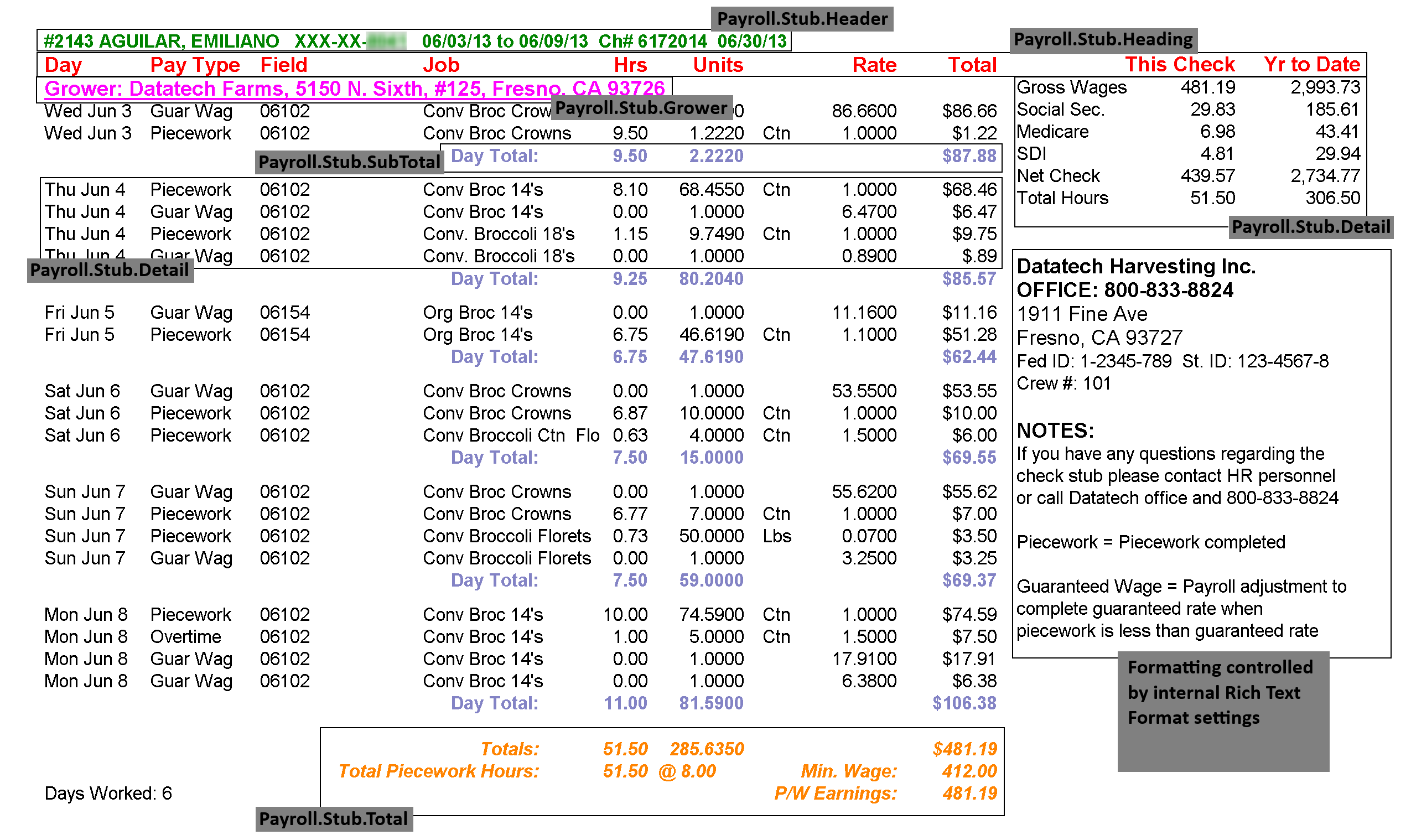Click the Field column heading
The height and width of the screenshot is (840, 1411).
(283, 65)
